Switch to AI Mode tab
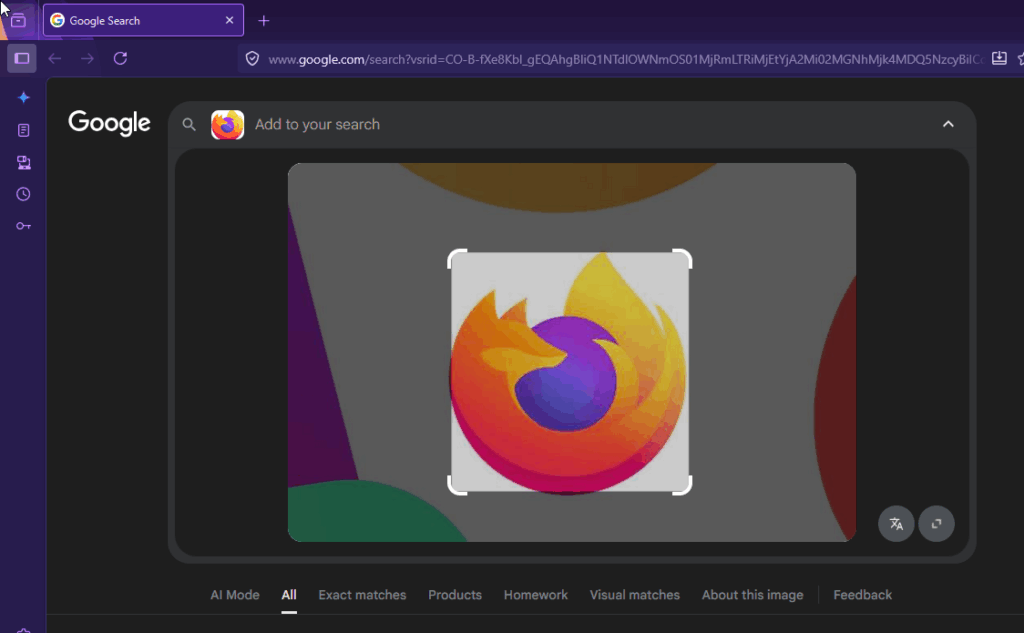The height and width of the screenshot is (633, 1024). point(234,595)
